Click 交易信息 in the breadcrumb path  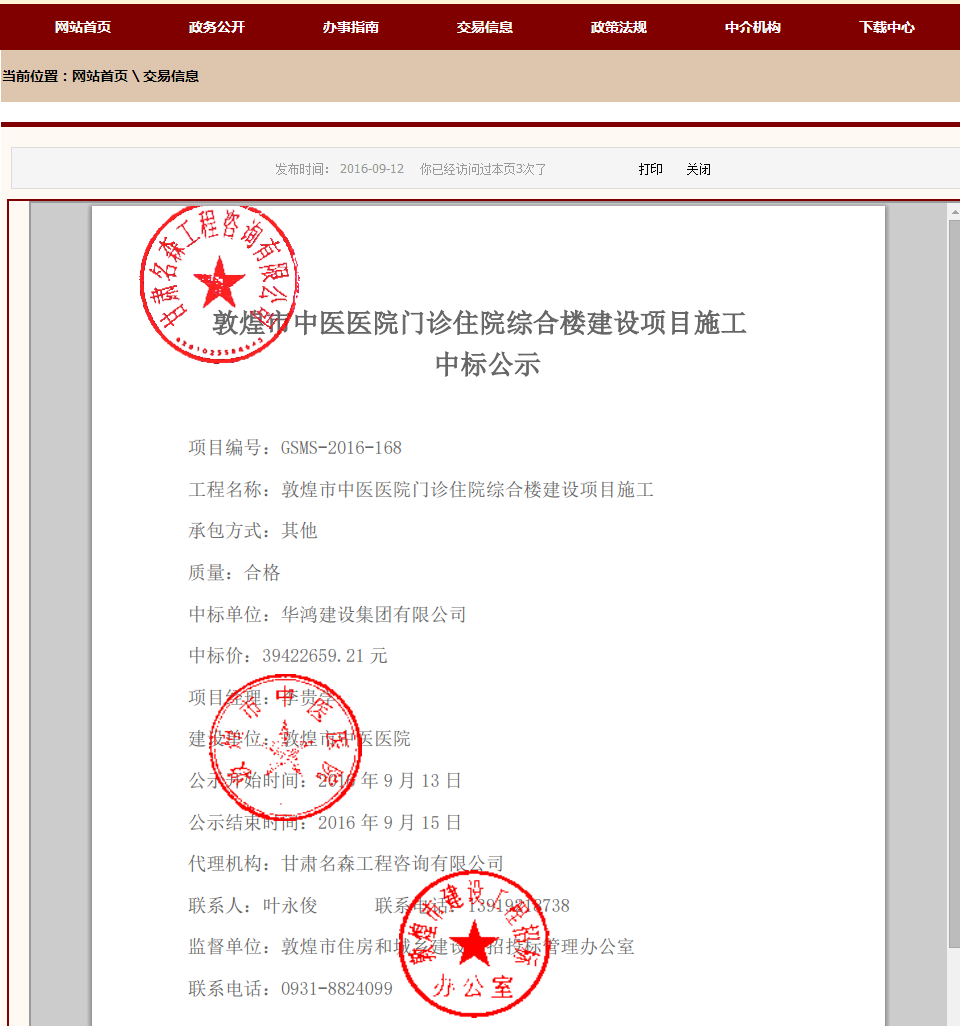[x=171, y=76]
